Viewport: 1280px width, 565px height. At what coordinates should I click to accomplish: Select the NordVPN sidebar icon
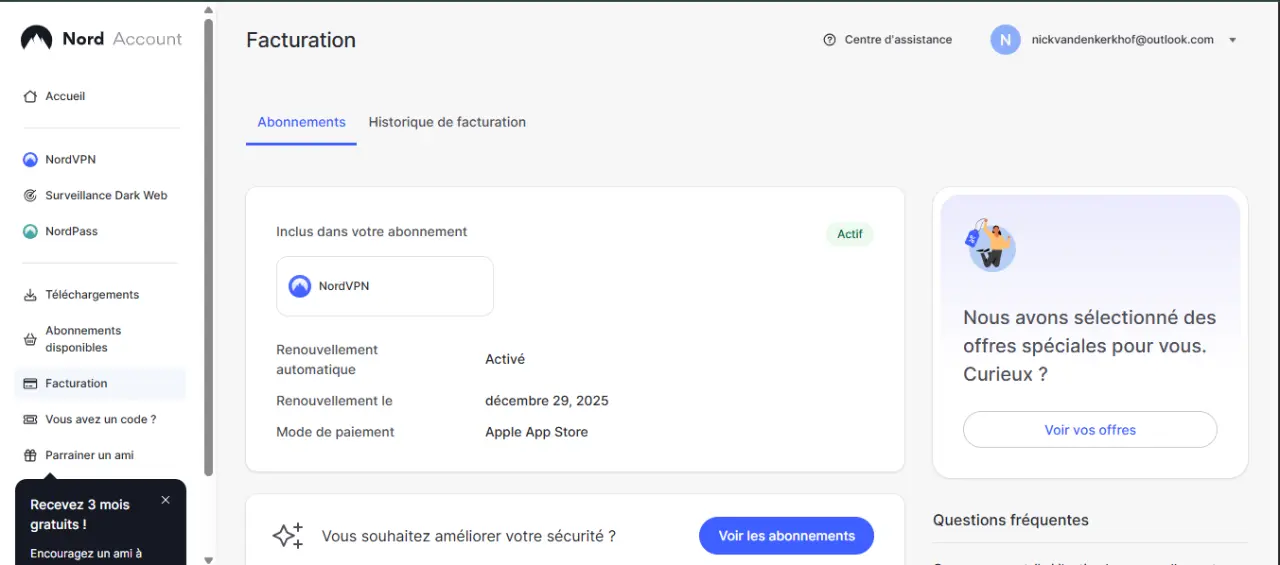pos(30,160)
